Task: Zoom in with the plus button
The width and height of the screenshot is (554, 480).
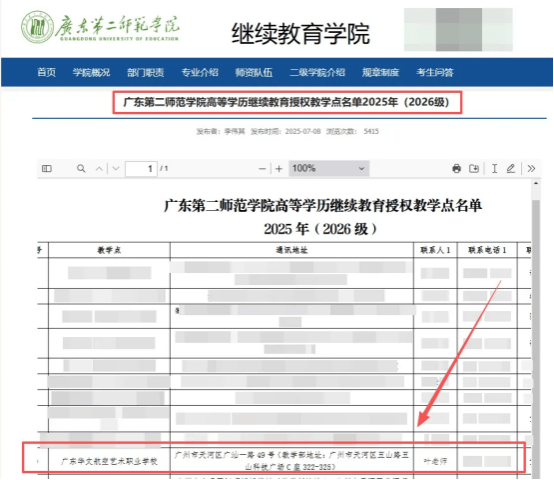Action: tap(279, 169)
